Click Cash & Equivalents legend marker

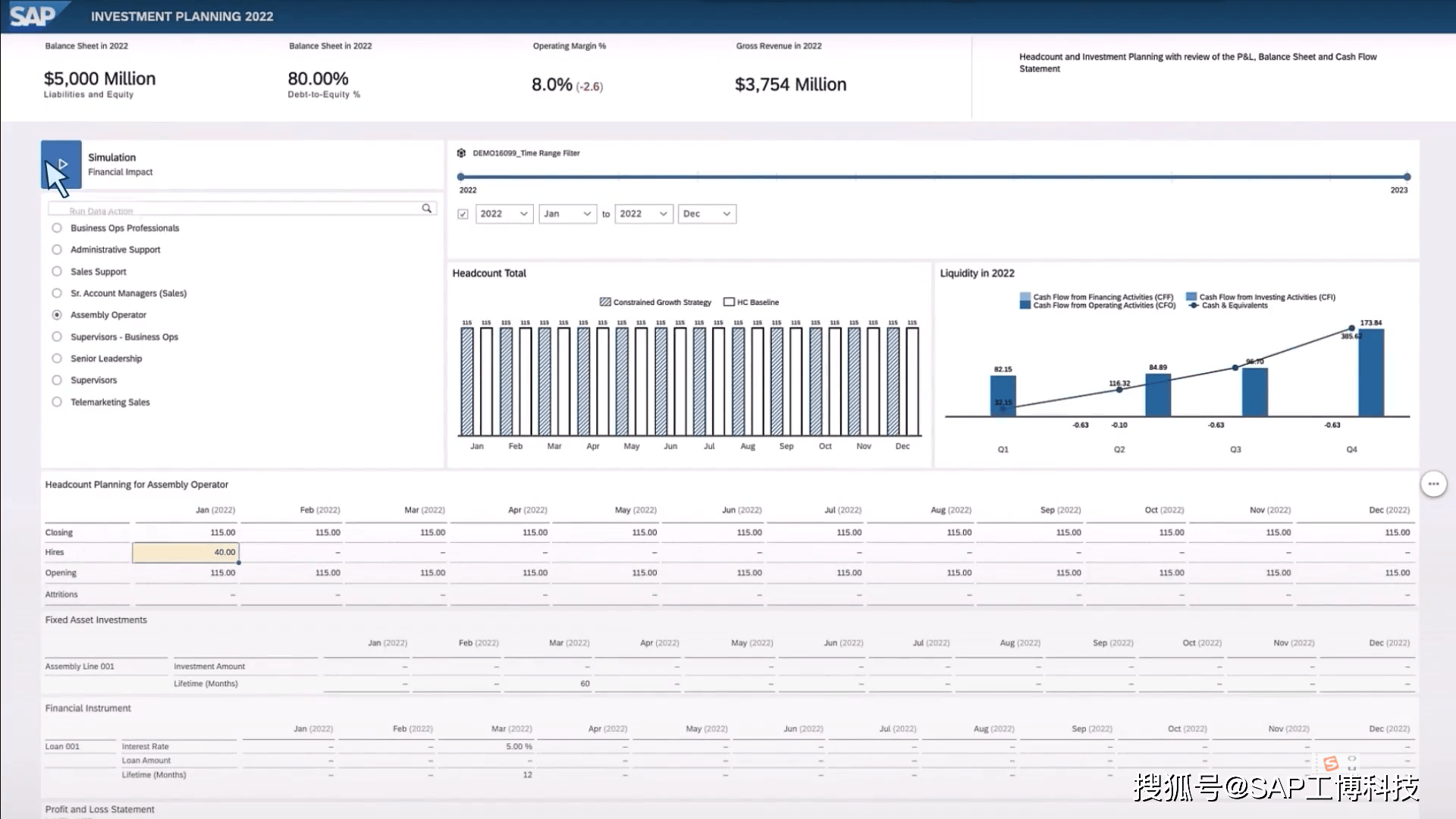[x=1194, y=306]
